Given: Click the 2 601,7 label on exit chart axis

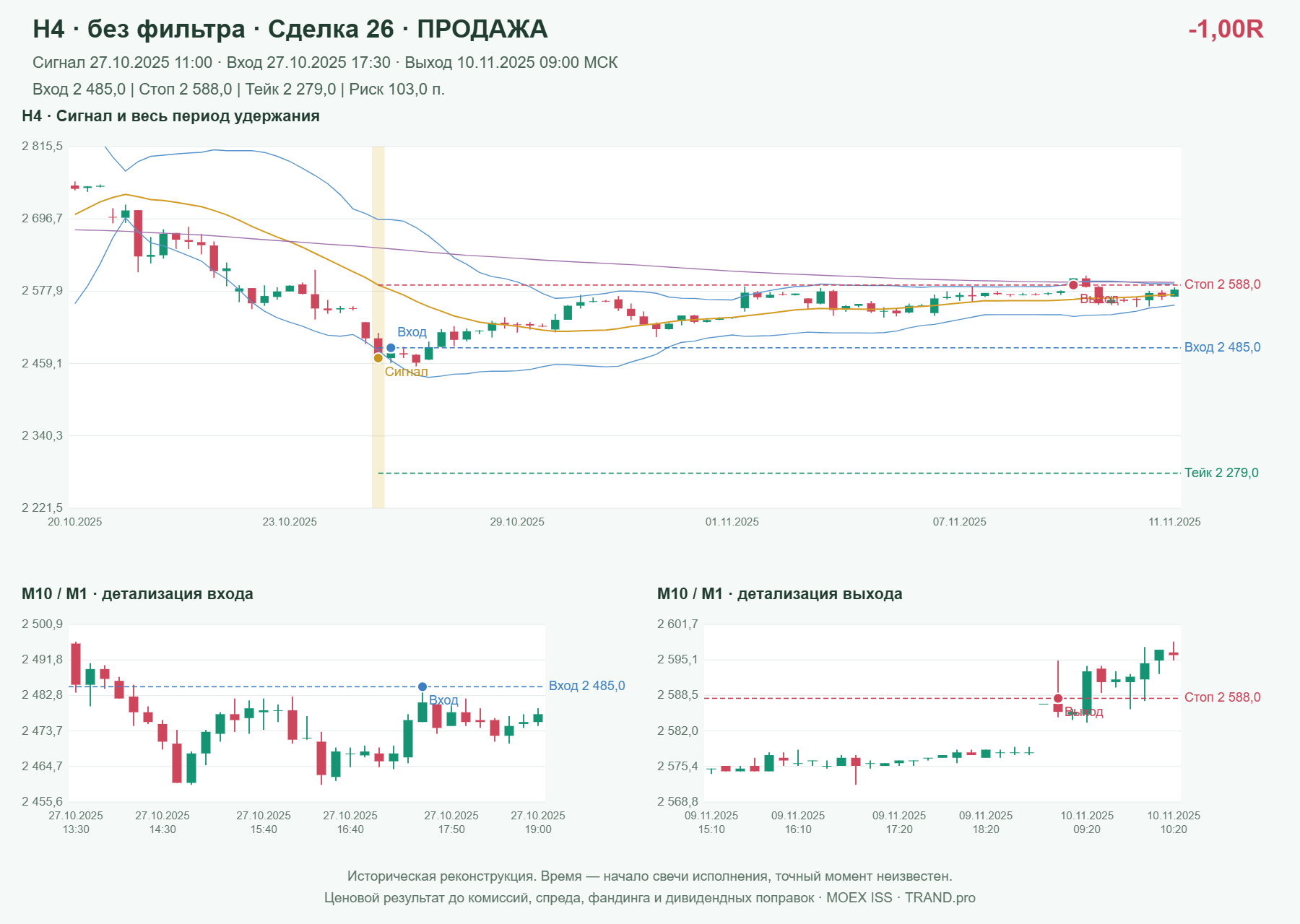Looking at the screenshot, I should (677, 624).
